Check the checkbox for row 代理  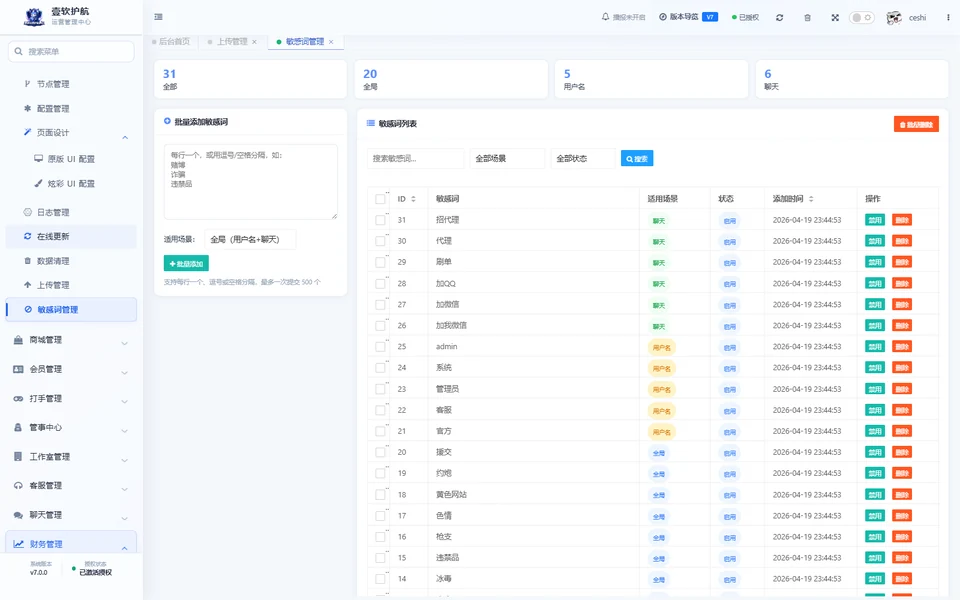pos(380,241)
